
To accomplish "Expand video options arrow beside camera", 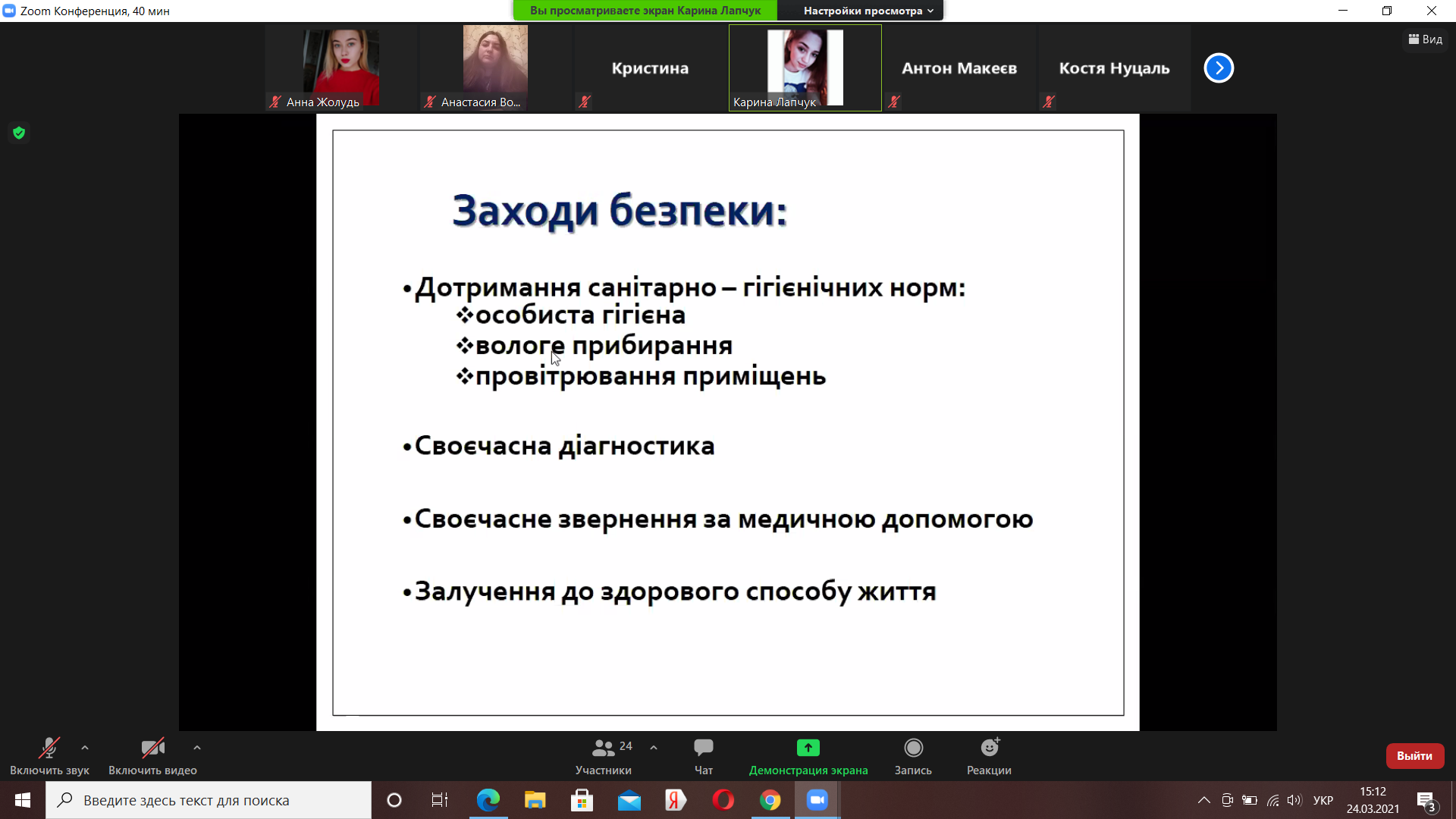I will 197,748.
